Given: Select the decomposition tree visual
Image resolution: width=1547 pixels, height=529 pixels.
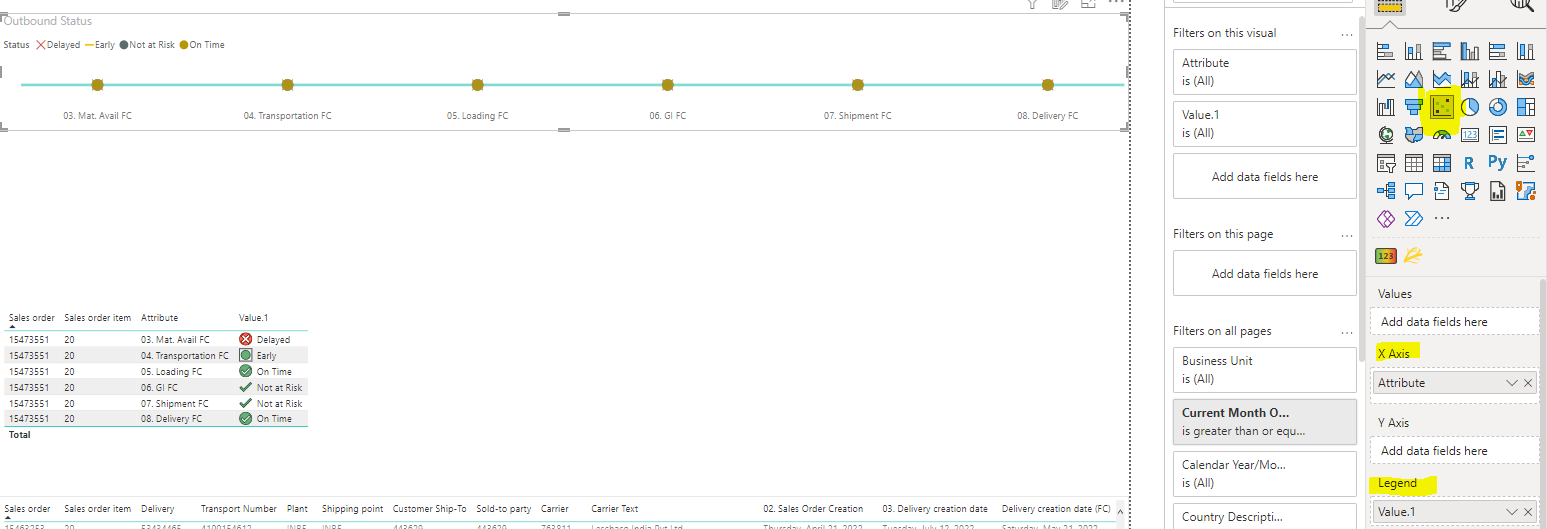Looking at the screenshot, I should tap(1386, 191).
